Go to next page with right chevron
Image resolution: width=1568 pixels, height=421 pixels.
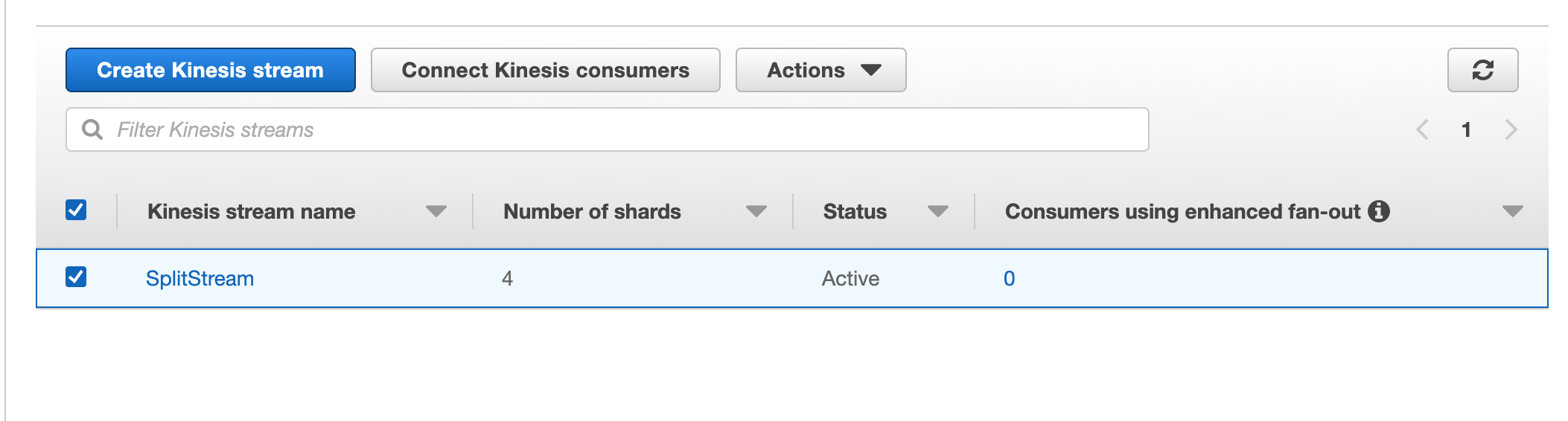1511,129
